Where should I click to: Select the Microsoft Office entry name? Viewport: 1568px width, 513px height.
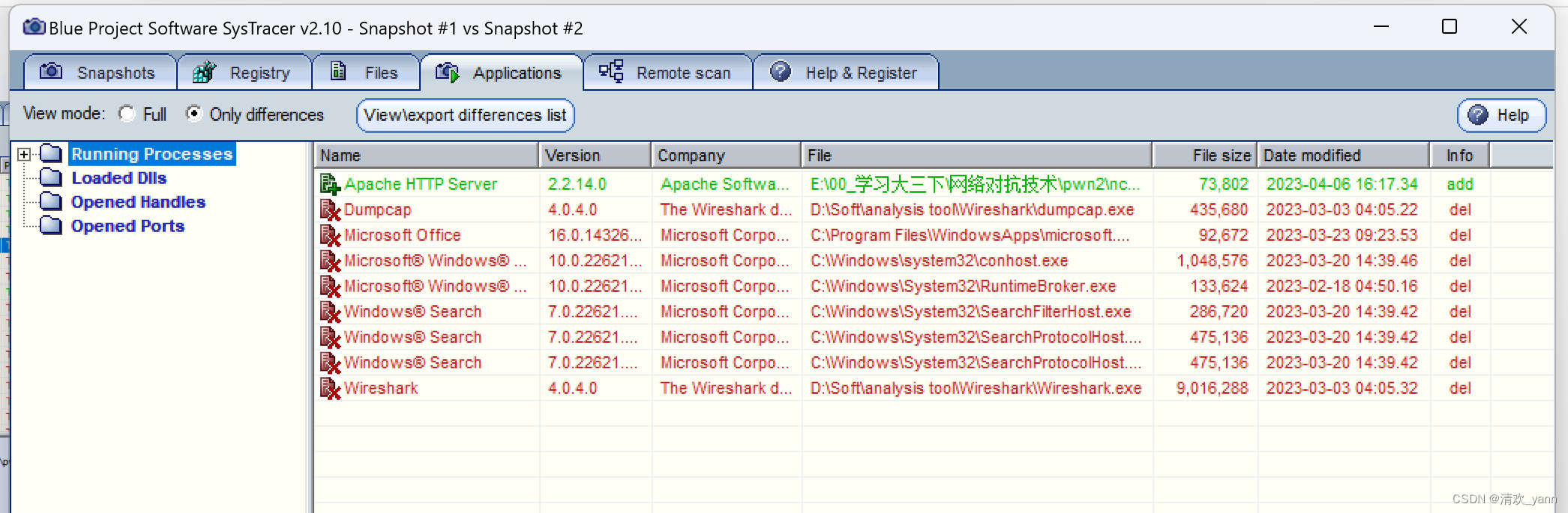tap(403, 235)
